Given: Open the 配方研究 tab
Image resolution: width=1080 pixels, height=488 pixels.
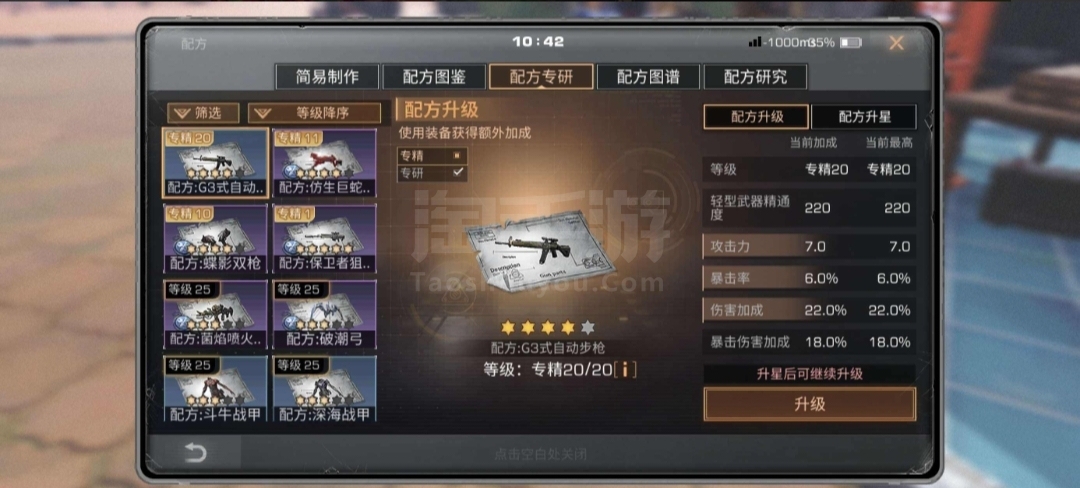Looking at the screenshot, I should [x=756, y=77].
